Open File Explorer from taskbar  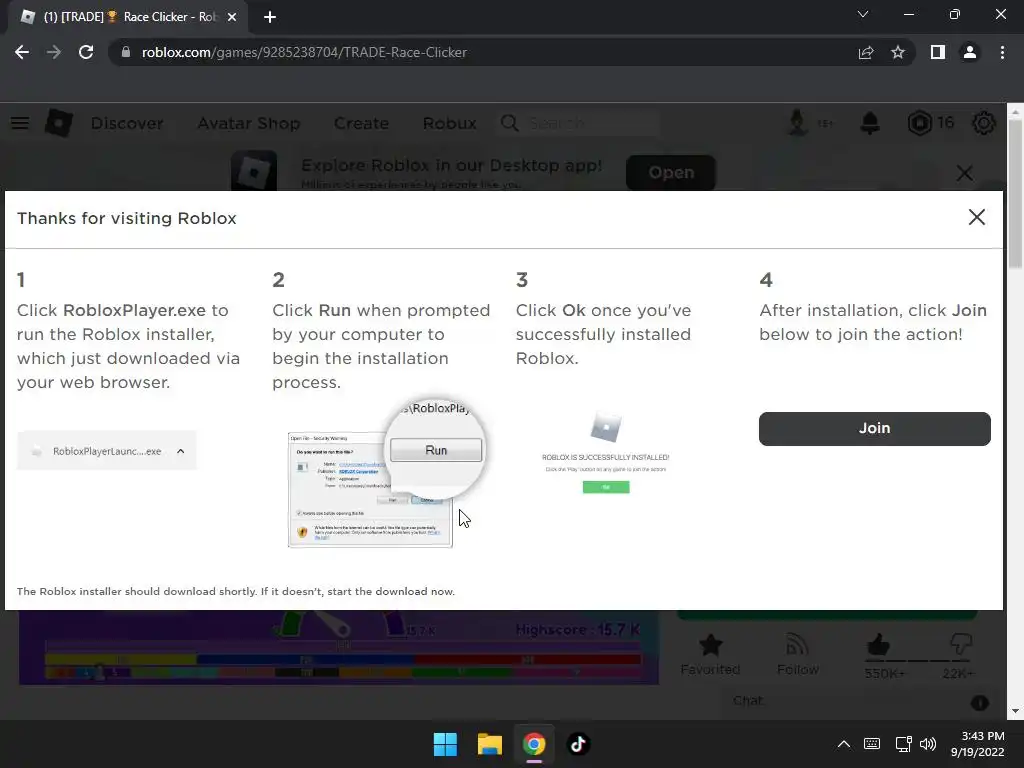(x=489, y=744)
